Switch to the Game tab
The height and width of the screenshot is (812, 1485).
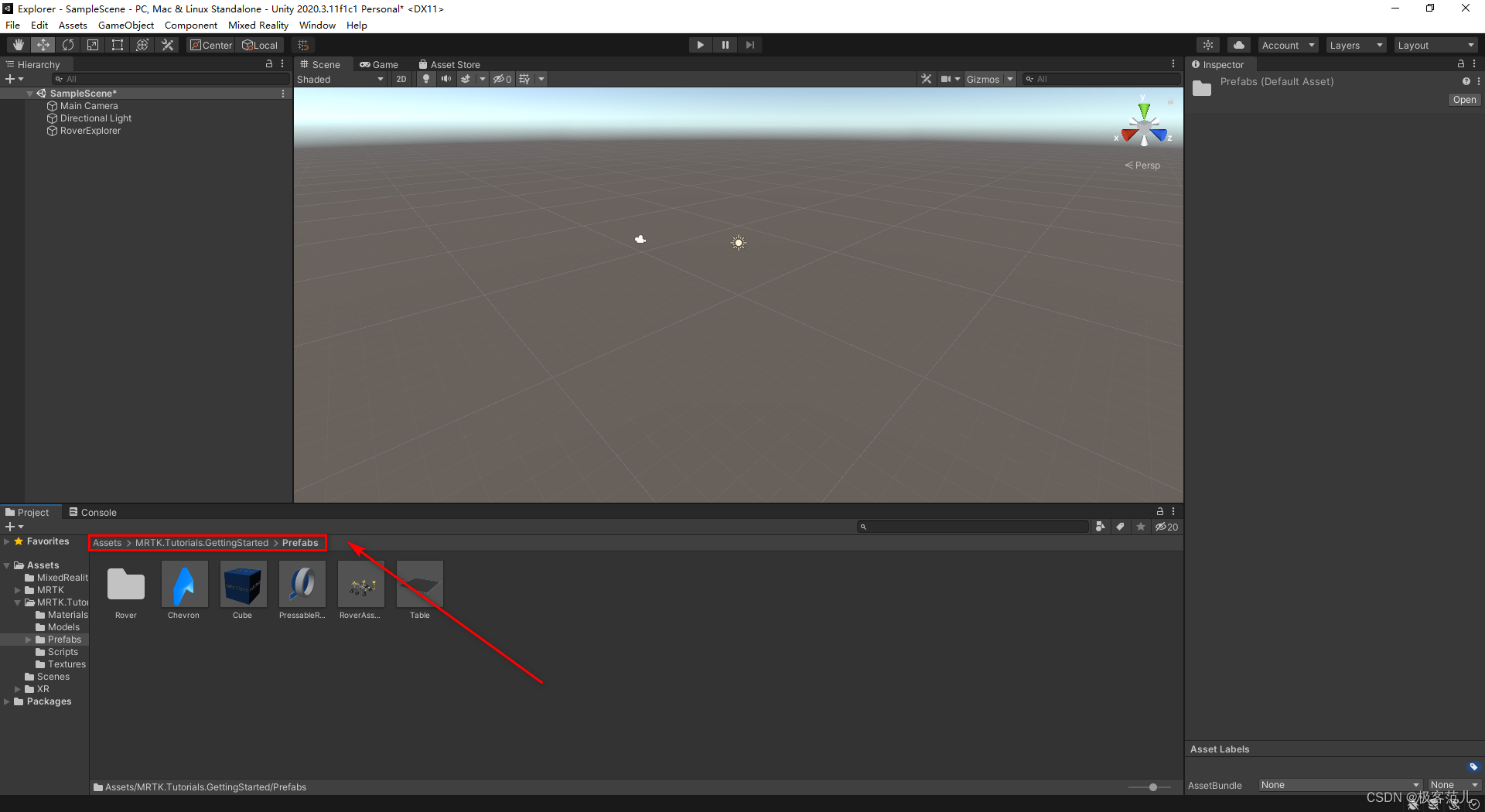(379, 64)
